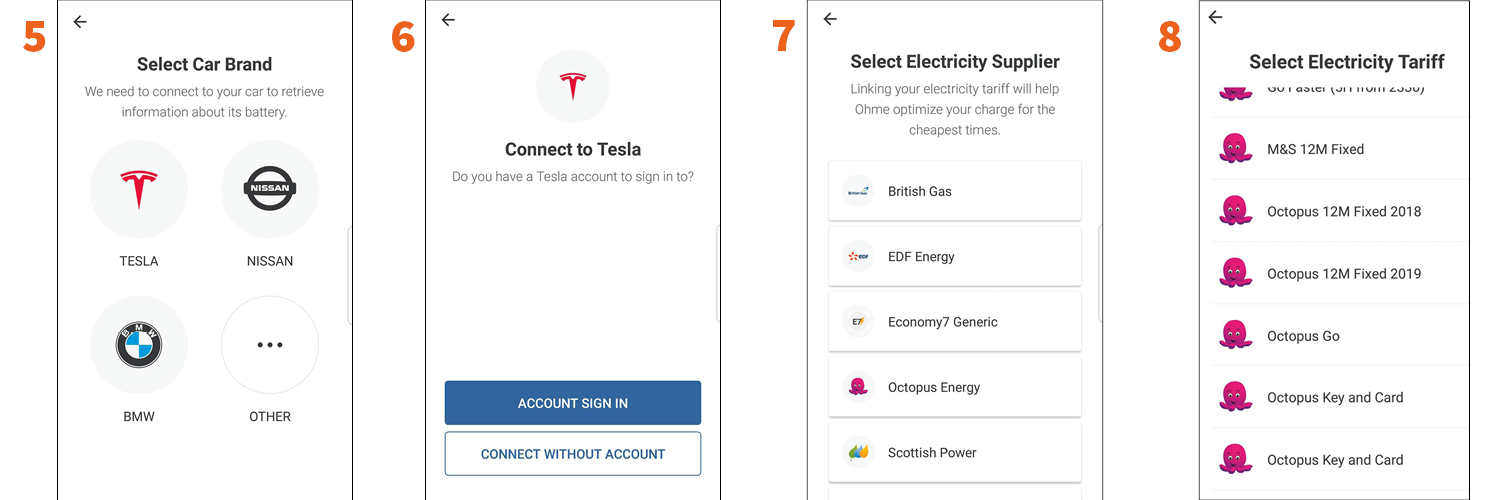
Task: Select Scottish Power supplier
Action: [955, 452]
